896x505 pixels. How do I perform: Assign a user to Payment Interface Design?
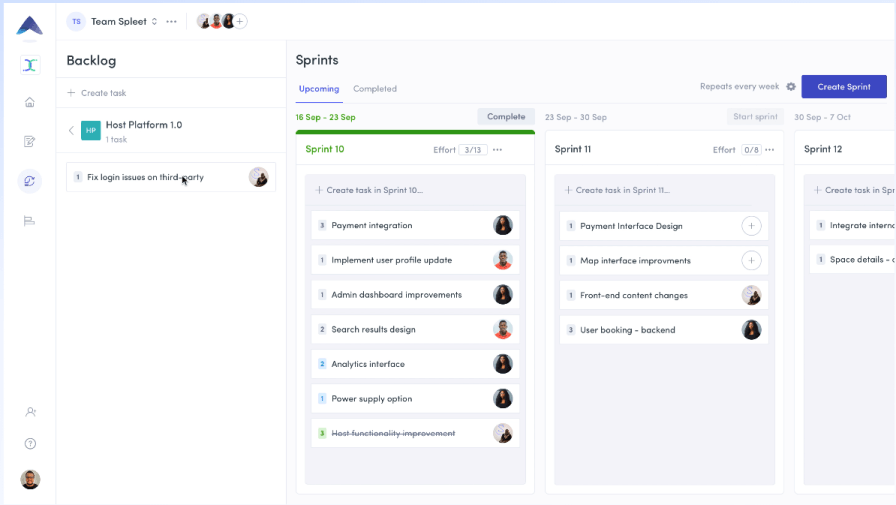pyautogui.click(x=751, y=226)
